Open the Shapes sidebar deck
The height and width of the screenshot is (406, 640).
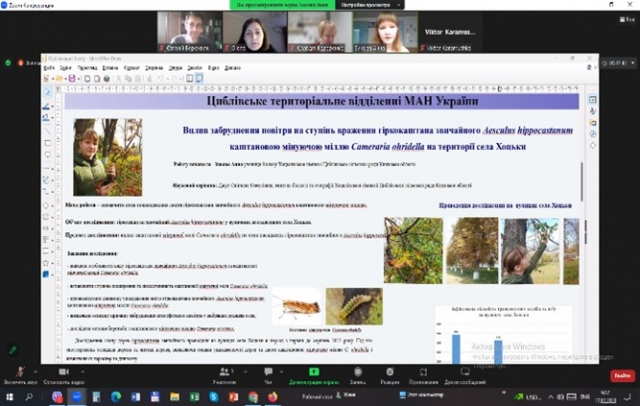pos(593,145)
